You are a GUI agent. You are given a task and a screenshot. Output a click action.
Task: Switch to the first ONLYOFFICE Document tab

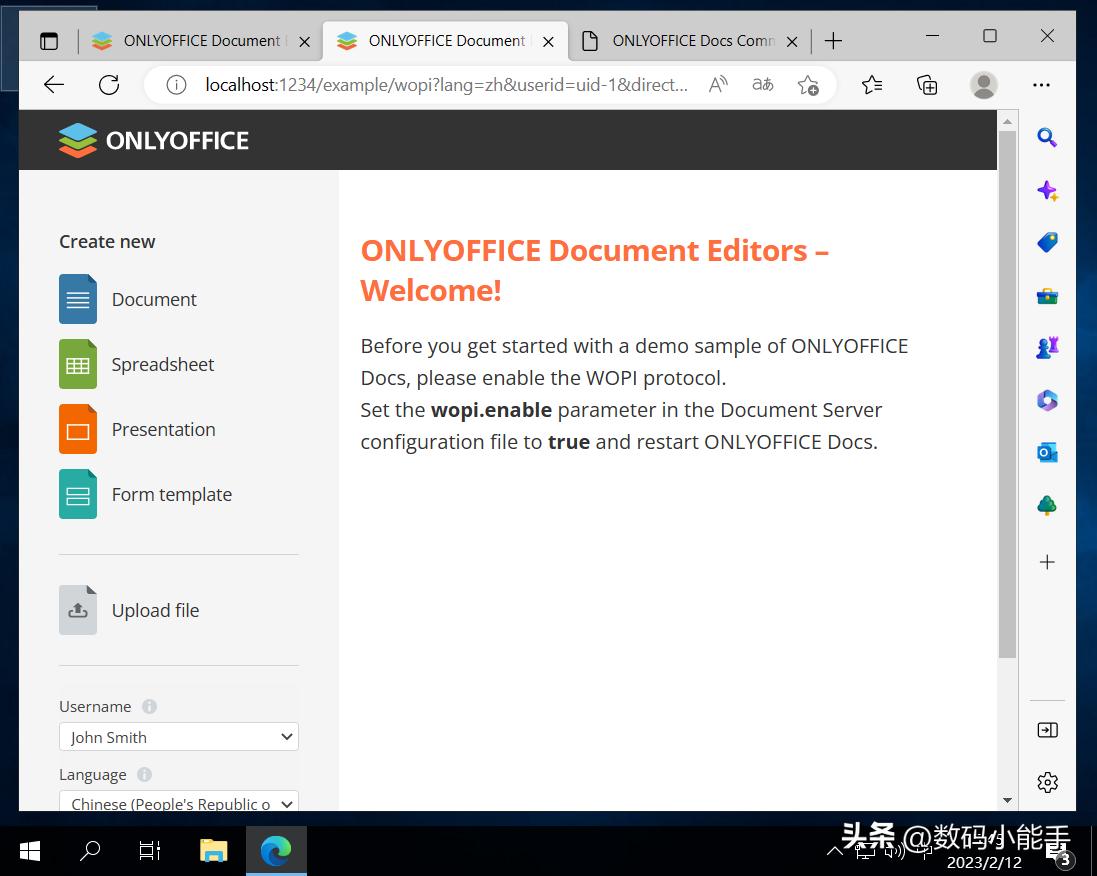pos(199,40)
